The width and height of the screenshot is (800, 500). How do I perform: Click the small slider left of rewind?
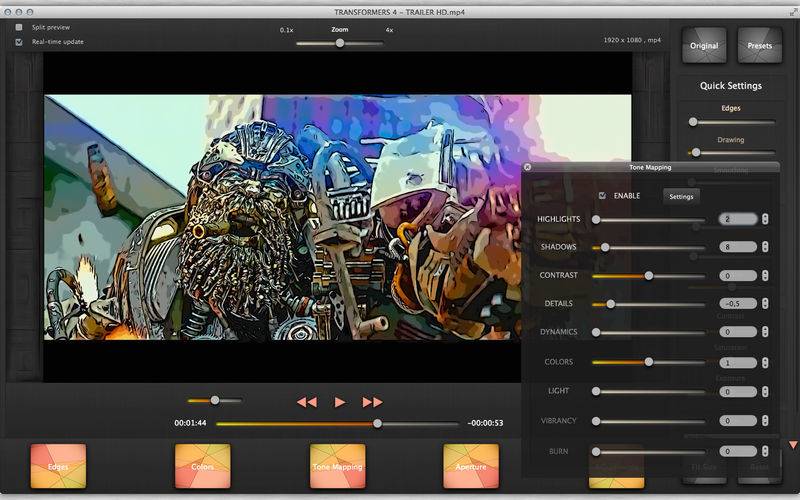(215, 401)
